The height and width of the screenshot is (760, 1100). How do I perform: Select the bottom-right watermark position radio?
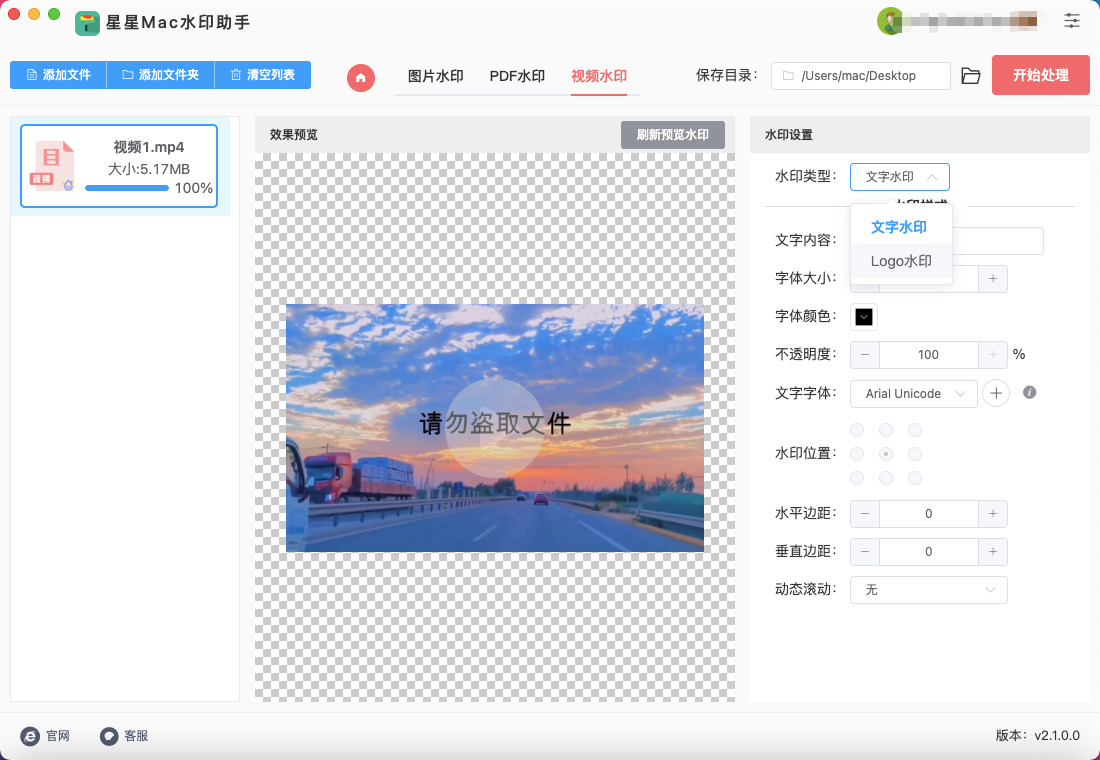[914, 478]
